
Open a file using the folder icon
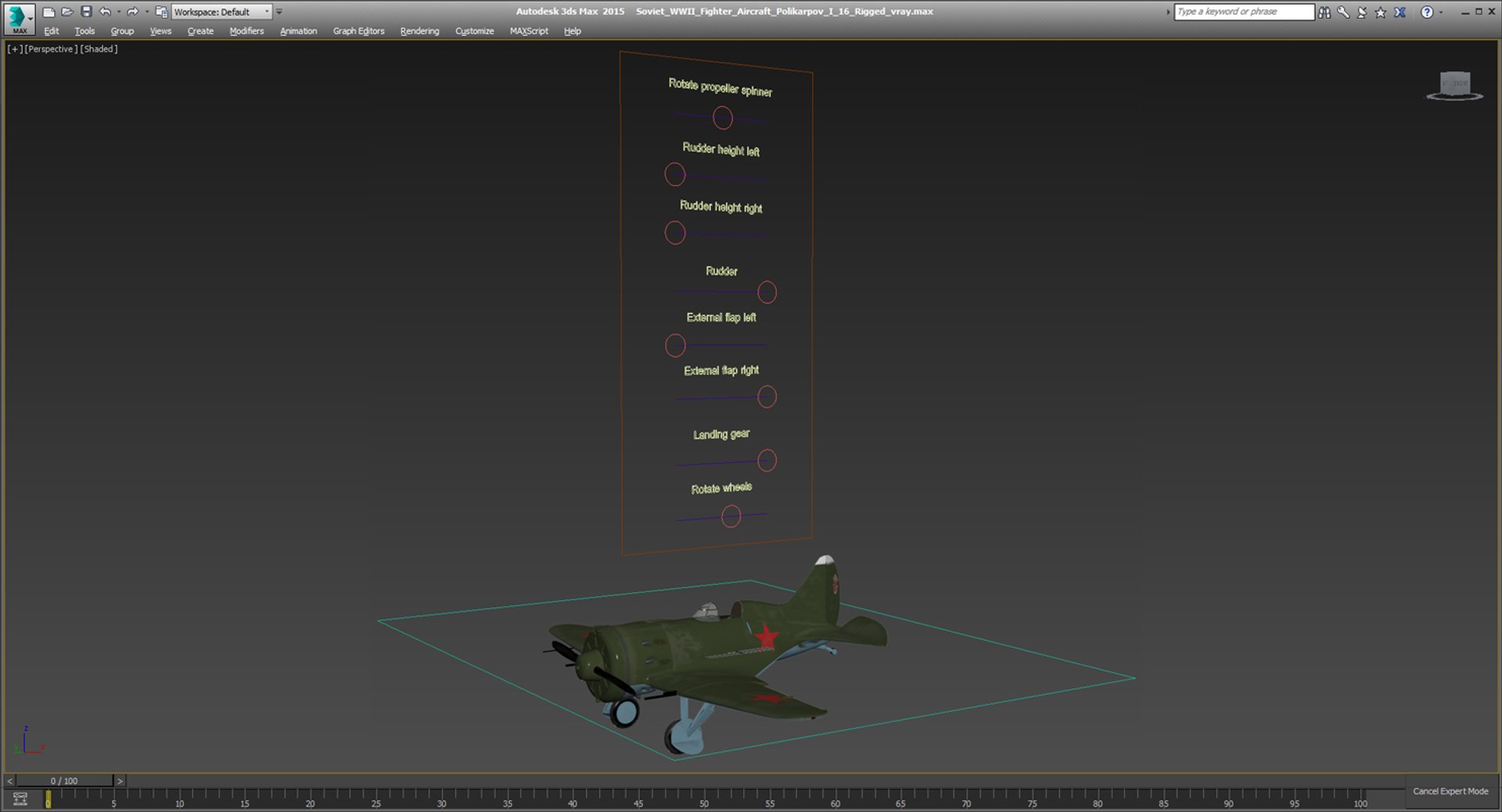tap(67, 12)
